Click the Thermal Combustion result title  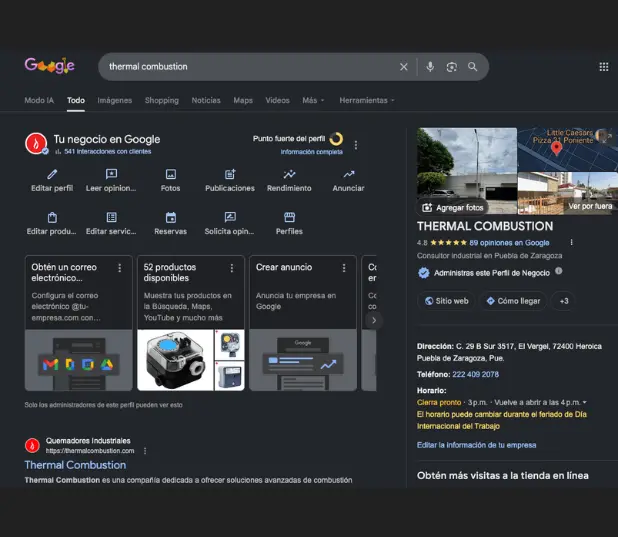pos(75,465)
